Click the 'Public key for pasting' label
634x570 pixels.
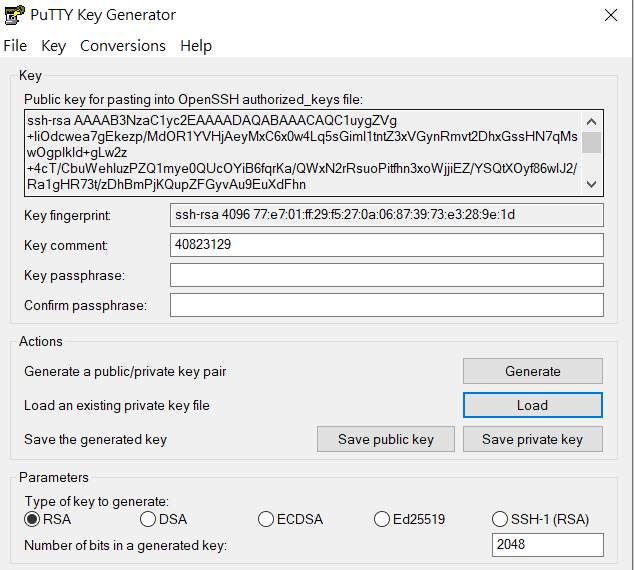(x=193, y=99)
